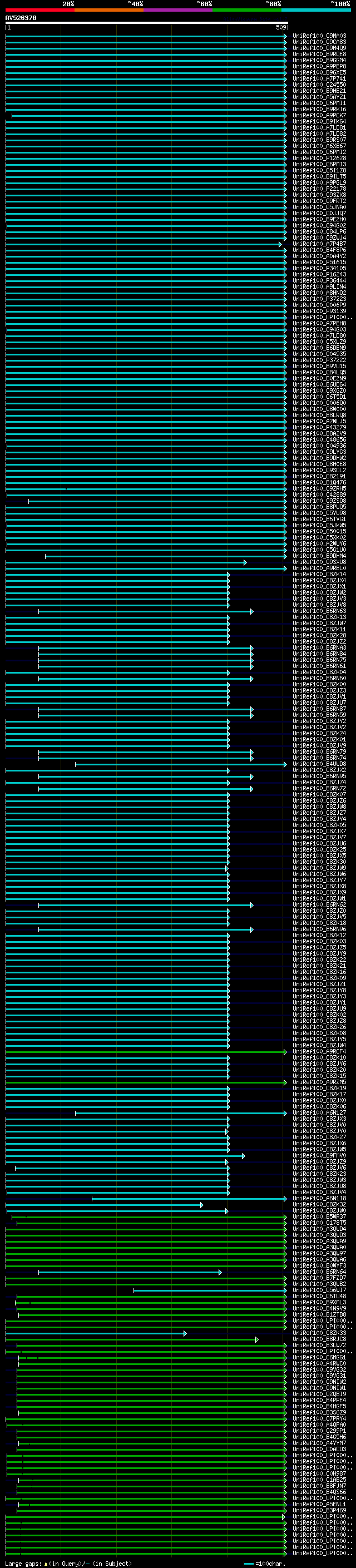Select the UniRef100_Q84LP6 label
The image size is (356, 1568).
pyautogui.click(x=319, y=232)
